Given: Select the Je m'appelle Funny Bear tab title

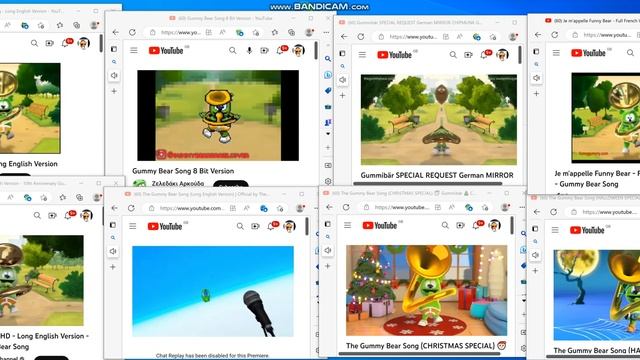Looking at the screenshot, I should [592, 20].
